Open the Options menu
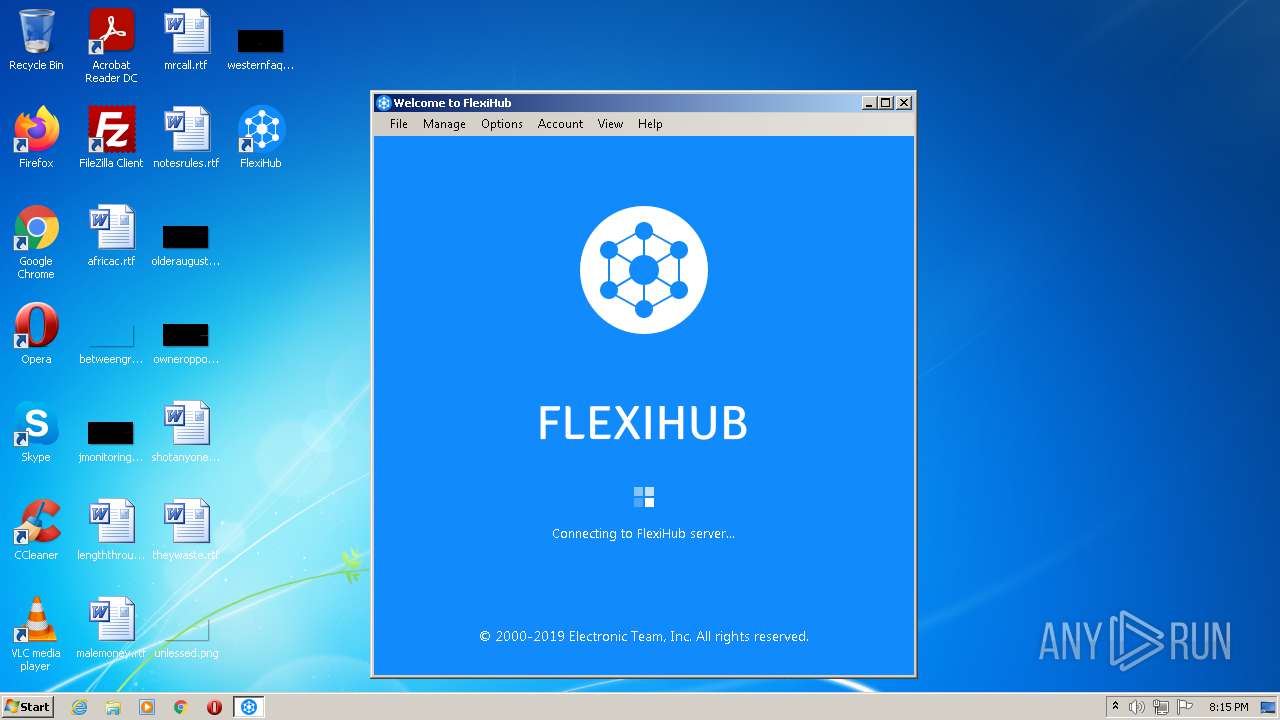The image size is (1280, 720). [502, 124]
